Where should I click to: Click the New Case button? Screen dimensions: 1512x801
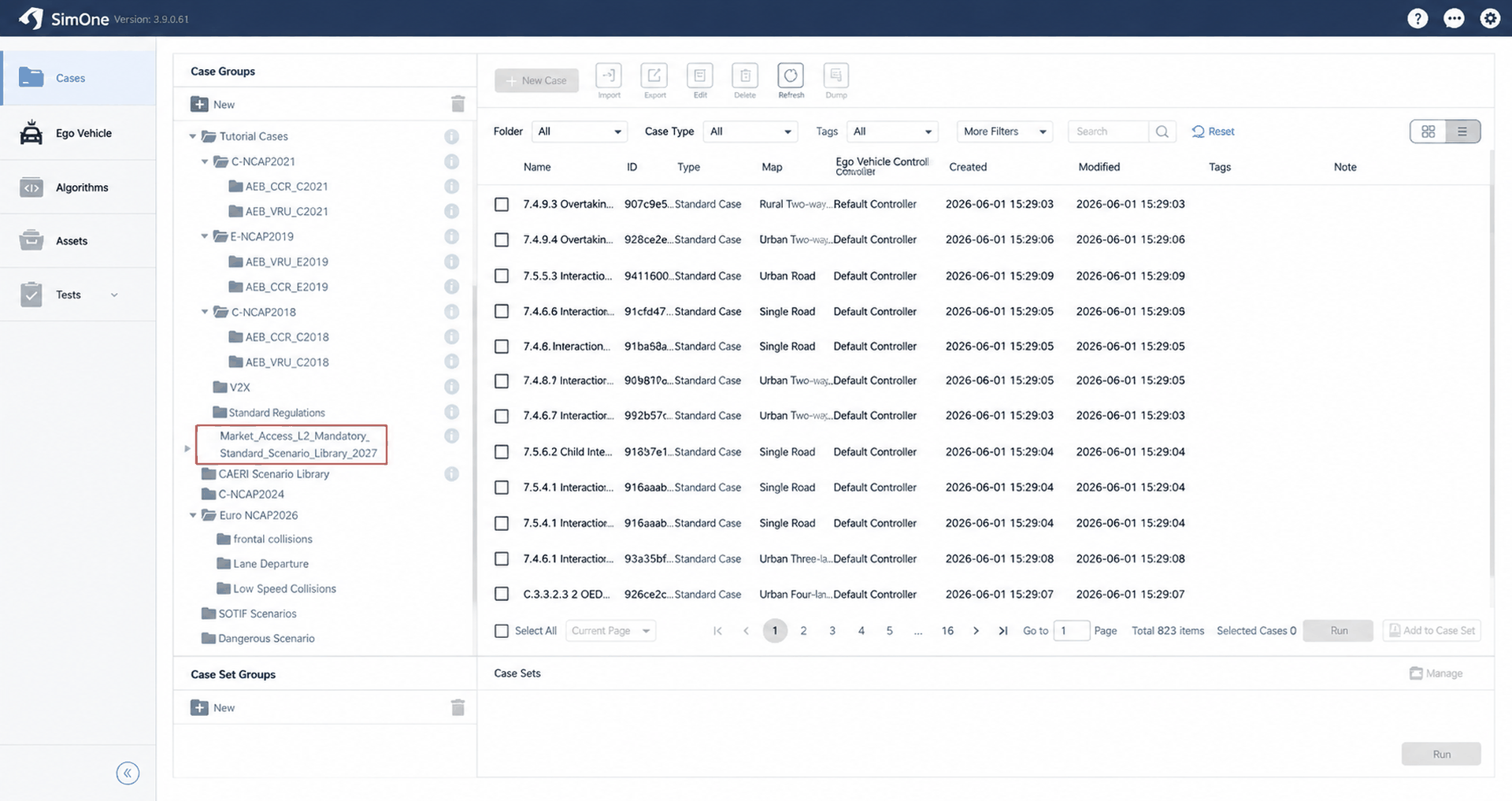[x=536, y=80]
